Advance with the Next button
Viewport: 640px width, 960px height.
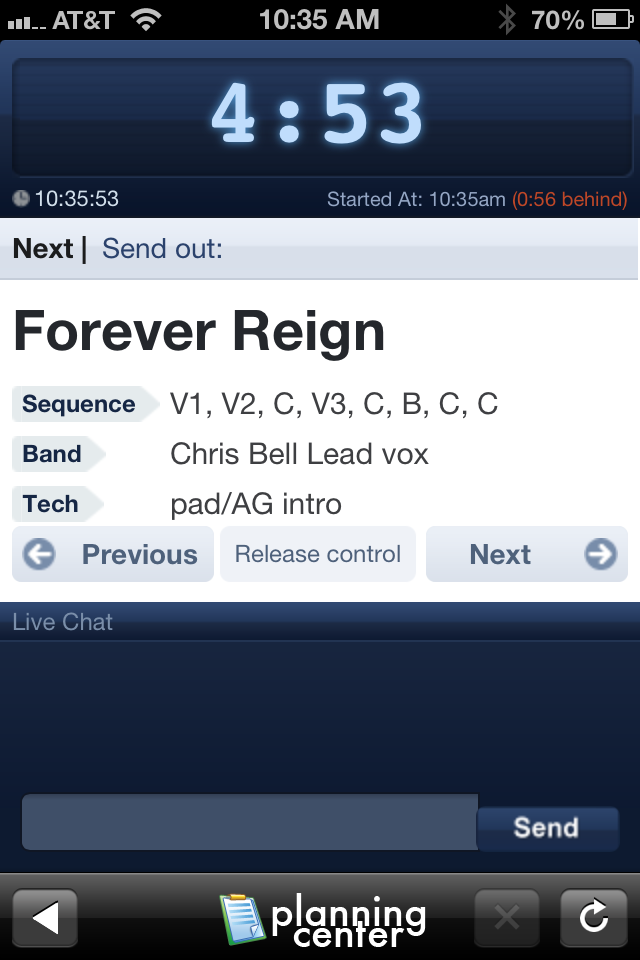click(527, 554)
